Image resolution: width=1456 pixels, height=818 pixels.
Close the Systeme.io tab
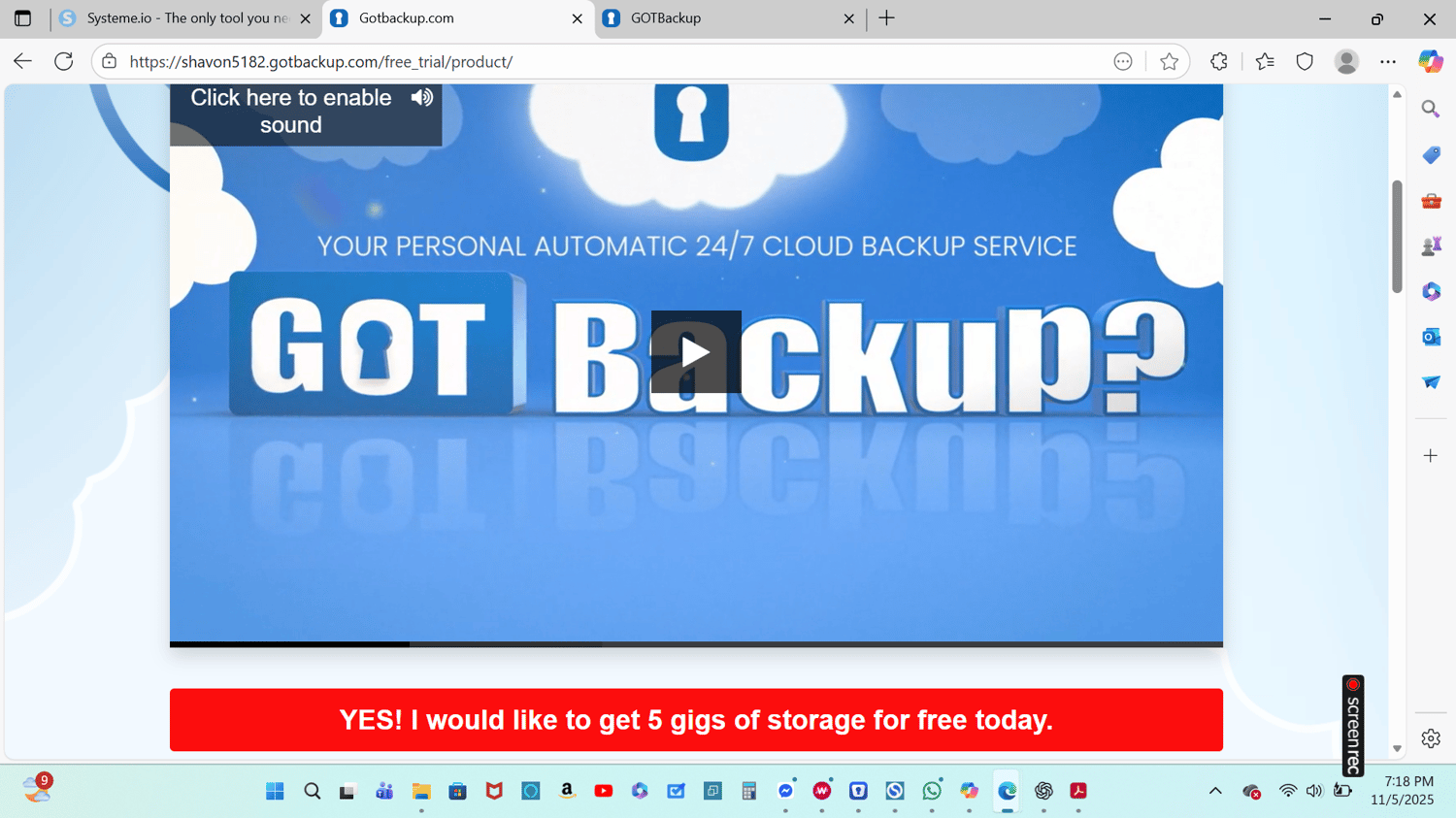click(305, 18)
